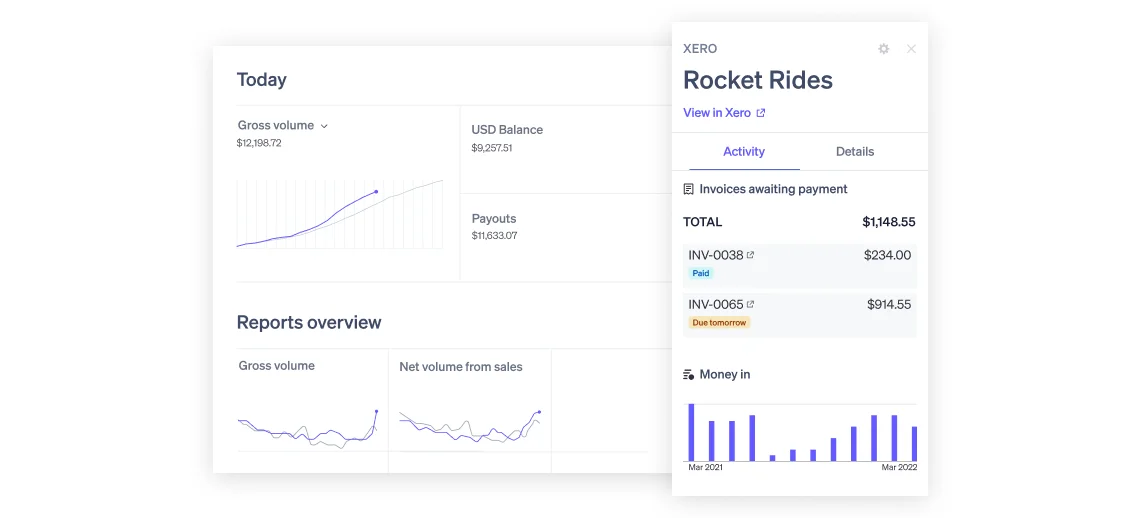
Task: Click external link icon next to INV-0038
Action: coord(751,255)
